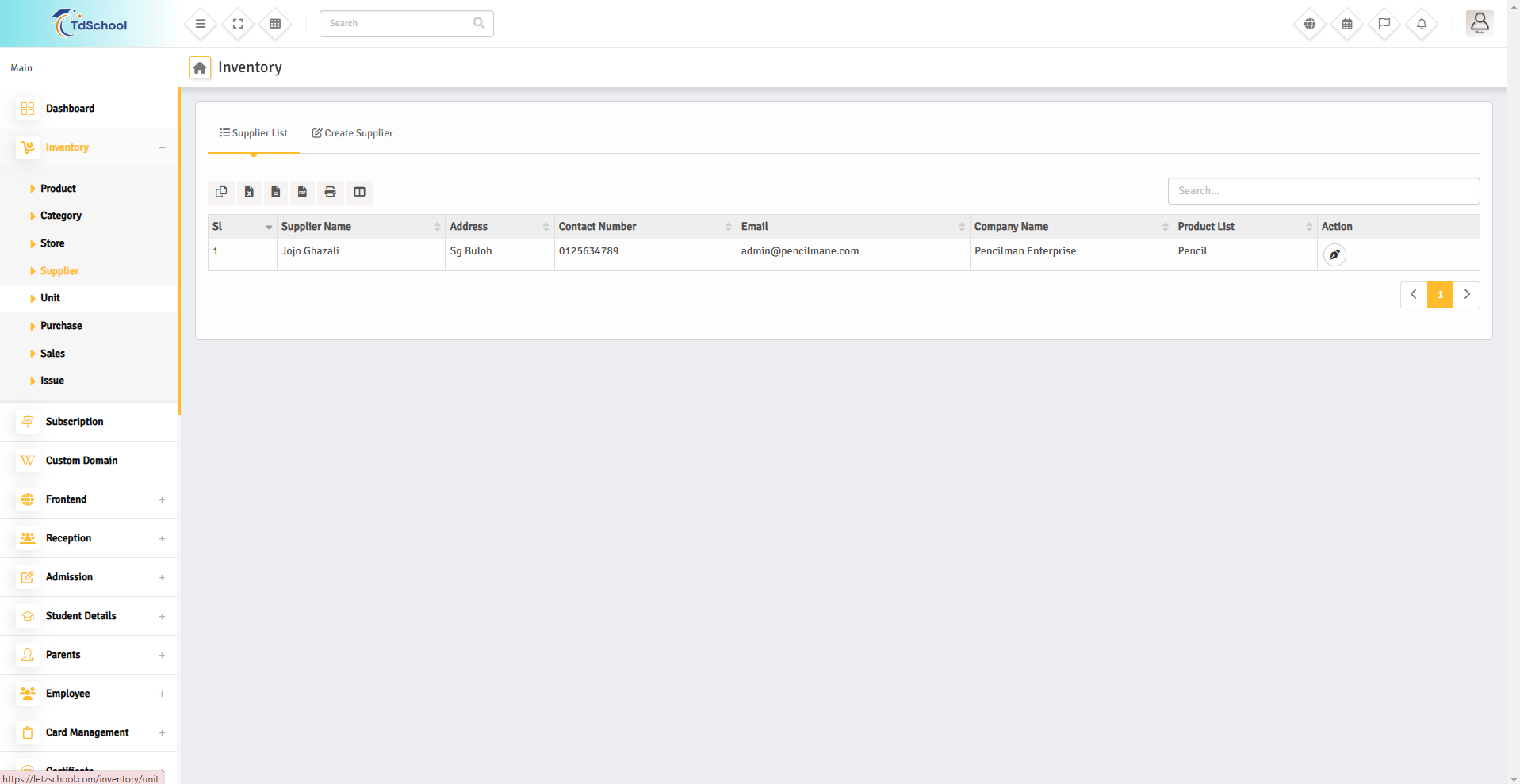
Task: Toggle fullscreen mode
Action: [x=238, y=24]
